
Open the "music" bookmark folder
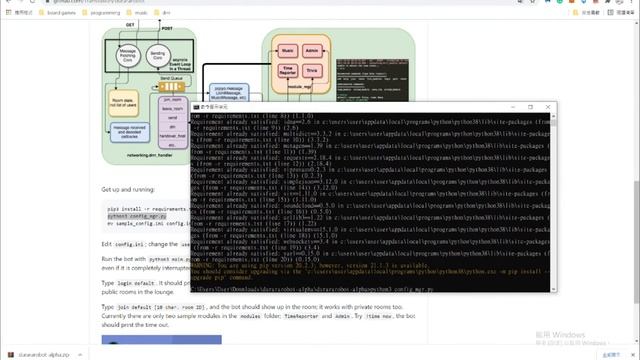click(137, 13)
